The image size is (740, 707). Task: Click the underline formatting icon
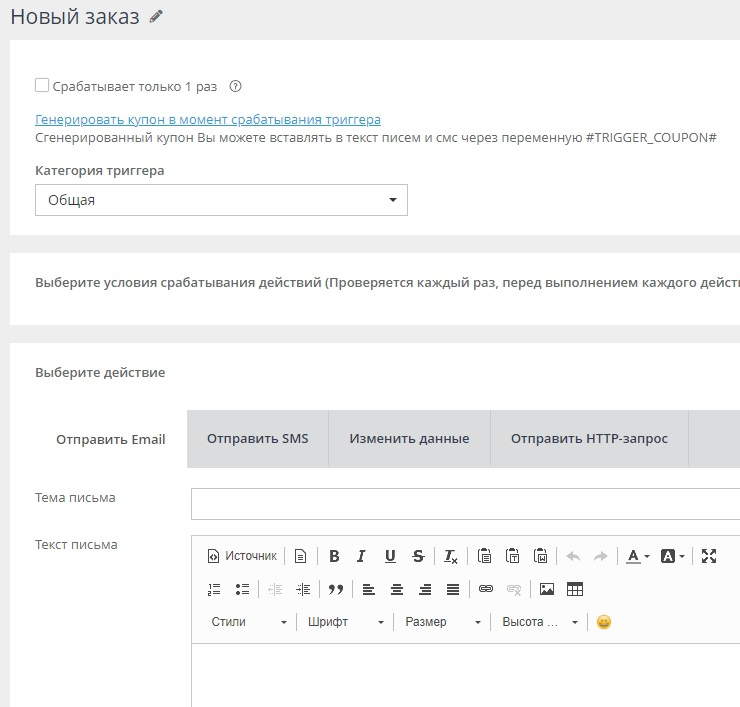390,557
